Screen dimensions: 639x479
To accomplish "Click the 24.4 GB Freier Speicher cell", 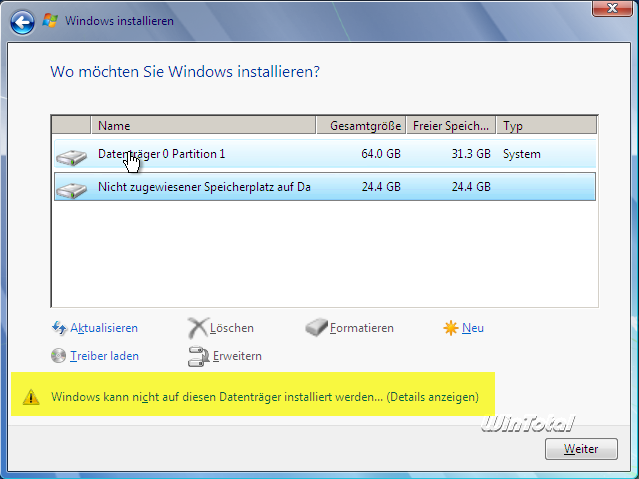I will pyautogui.click(x=471, y=187).
